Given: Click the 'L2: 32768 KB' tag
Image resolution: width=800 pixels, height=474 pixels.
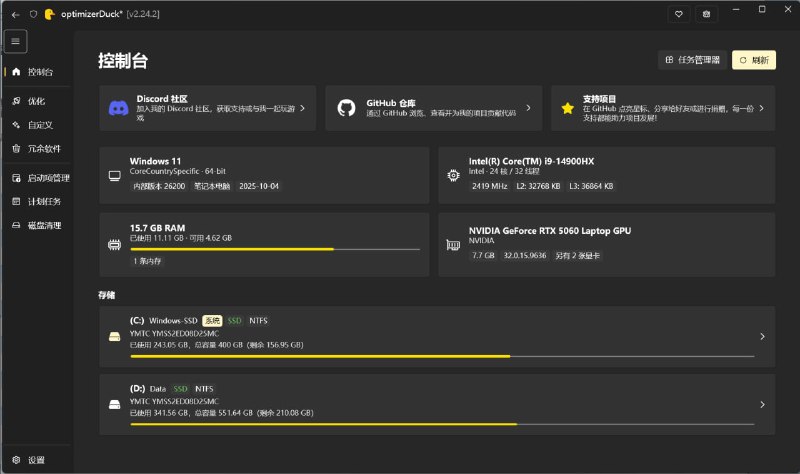Looking at the screenshot, I should [x=538, y=186].
